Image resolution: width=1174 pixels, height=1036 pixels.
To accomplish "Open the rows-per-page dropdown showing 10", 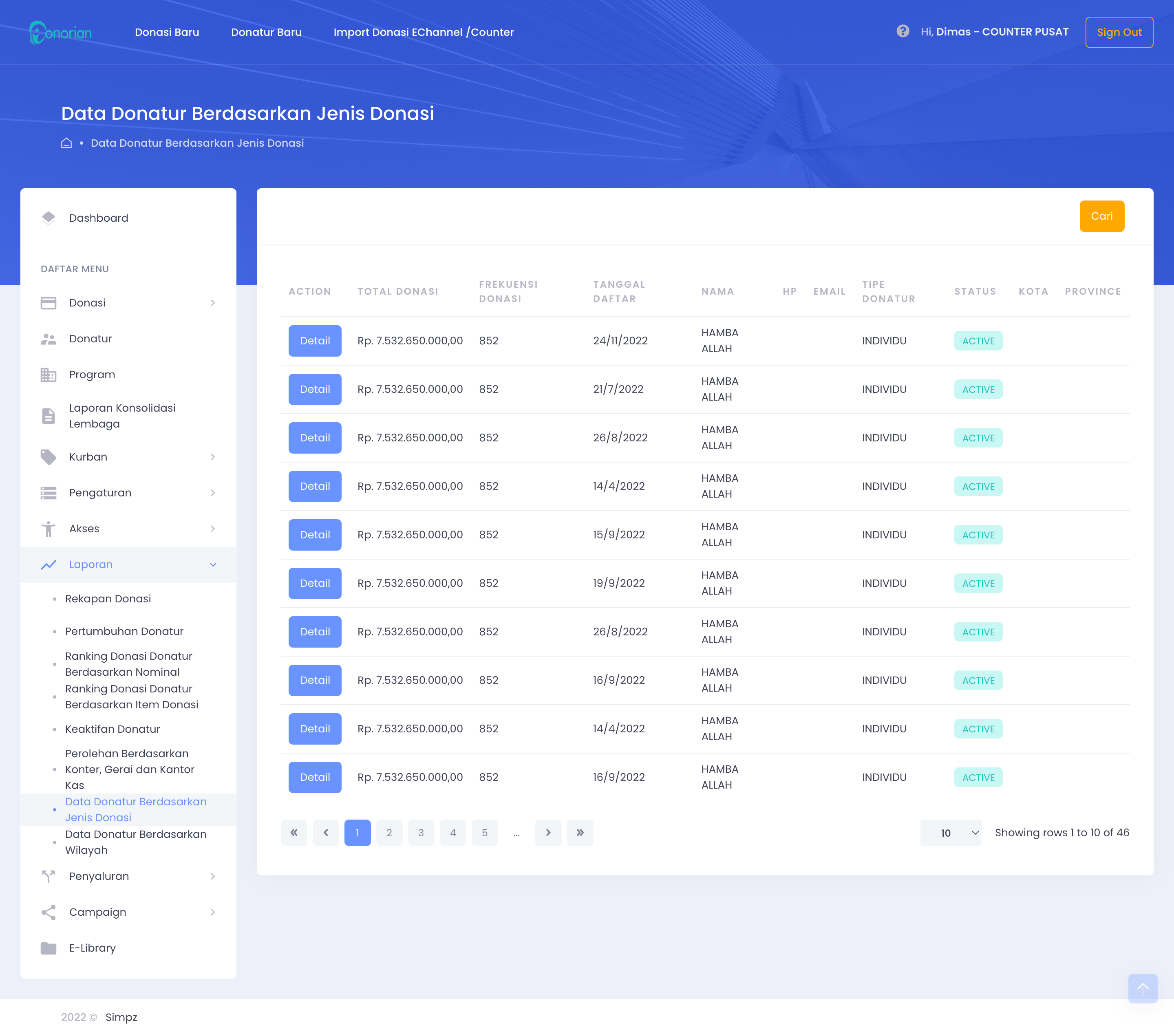I will [x=951, y=832].
